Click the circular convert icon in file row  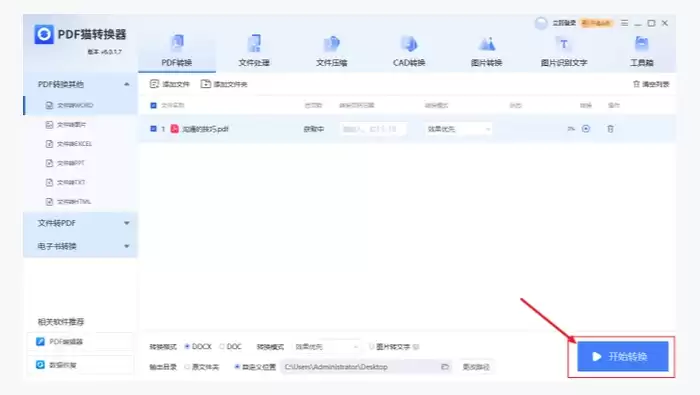click(x=586, y=129)
